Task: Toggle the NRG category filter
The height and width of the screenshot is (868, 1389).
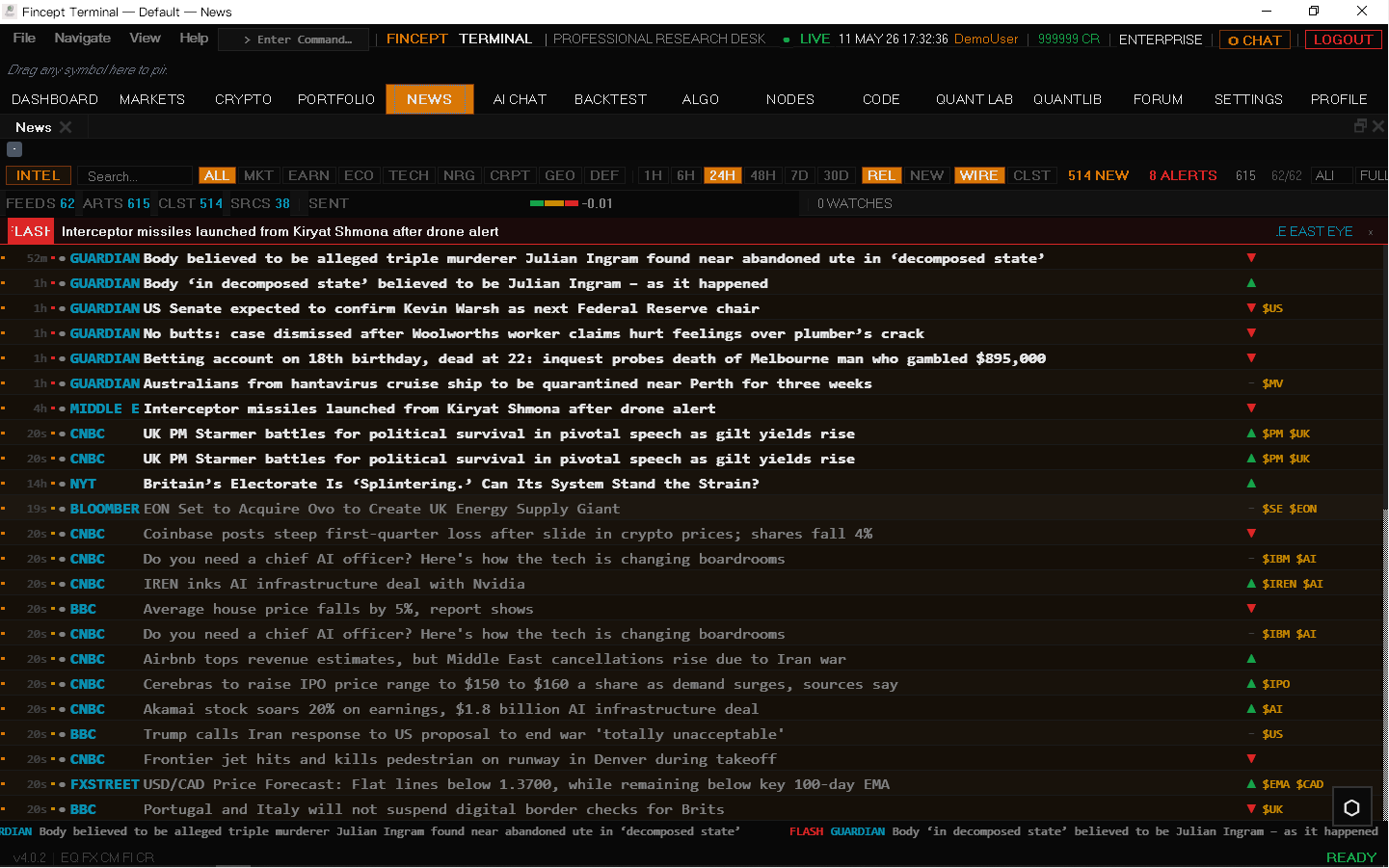Action: [459, 175]
